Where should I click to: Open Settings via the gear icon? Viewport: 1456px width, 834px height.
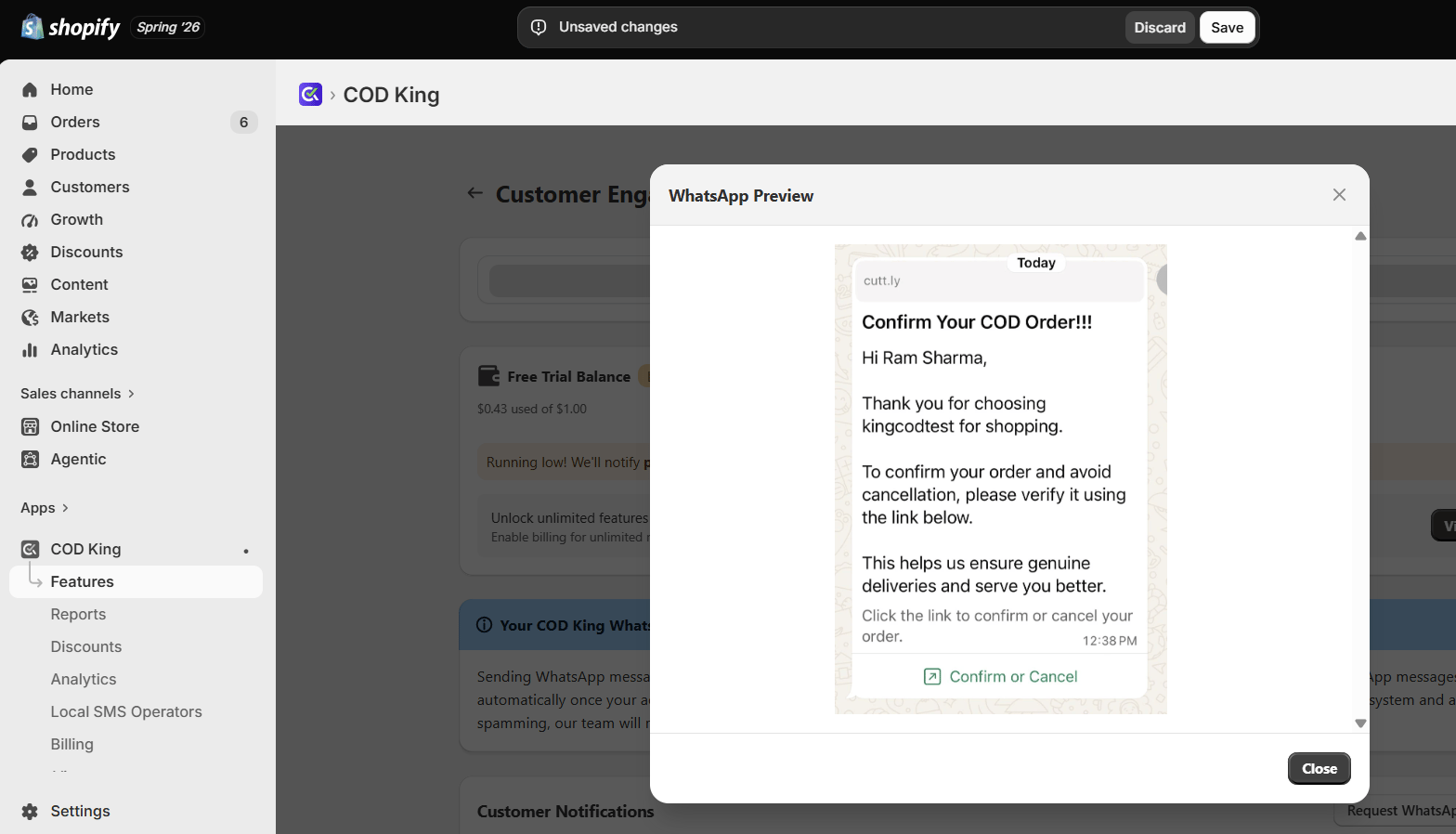(x=30, y=812)
